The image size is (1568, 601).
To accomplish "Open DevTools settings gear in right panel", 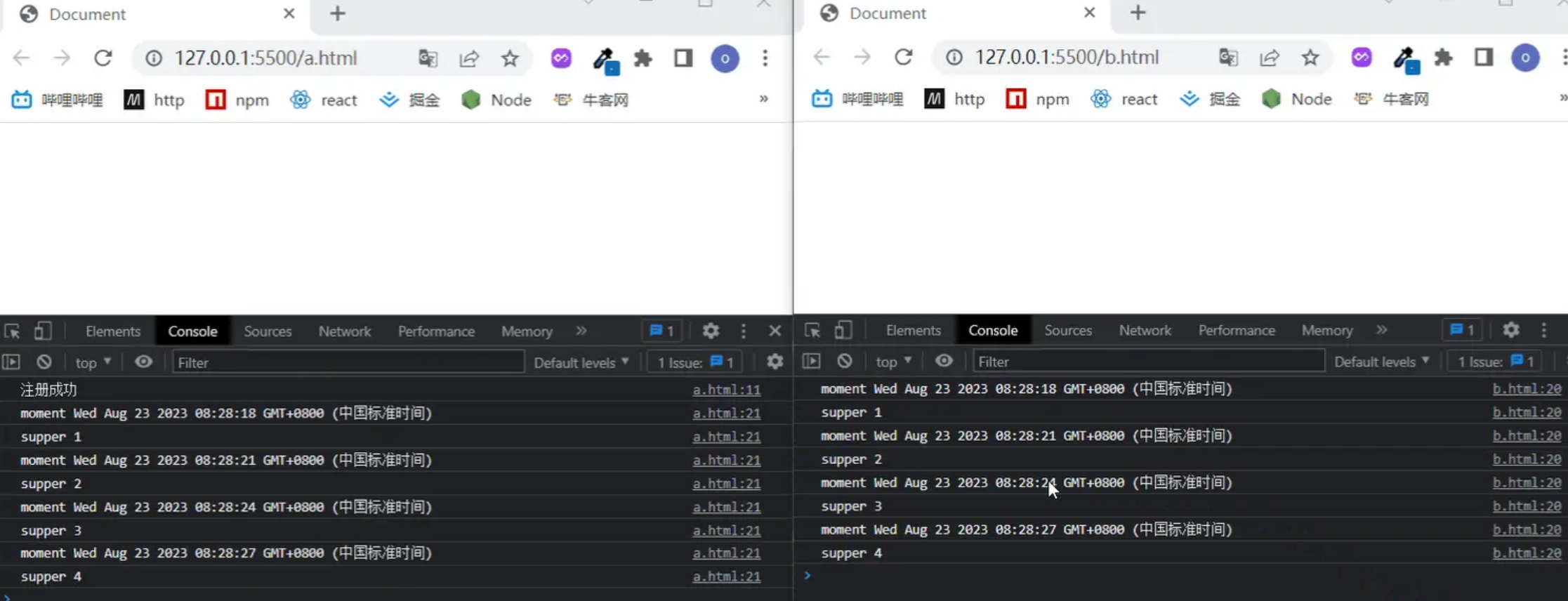I will tap(1510, 330).
